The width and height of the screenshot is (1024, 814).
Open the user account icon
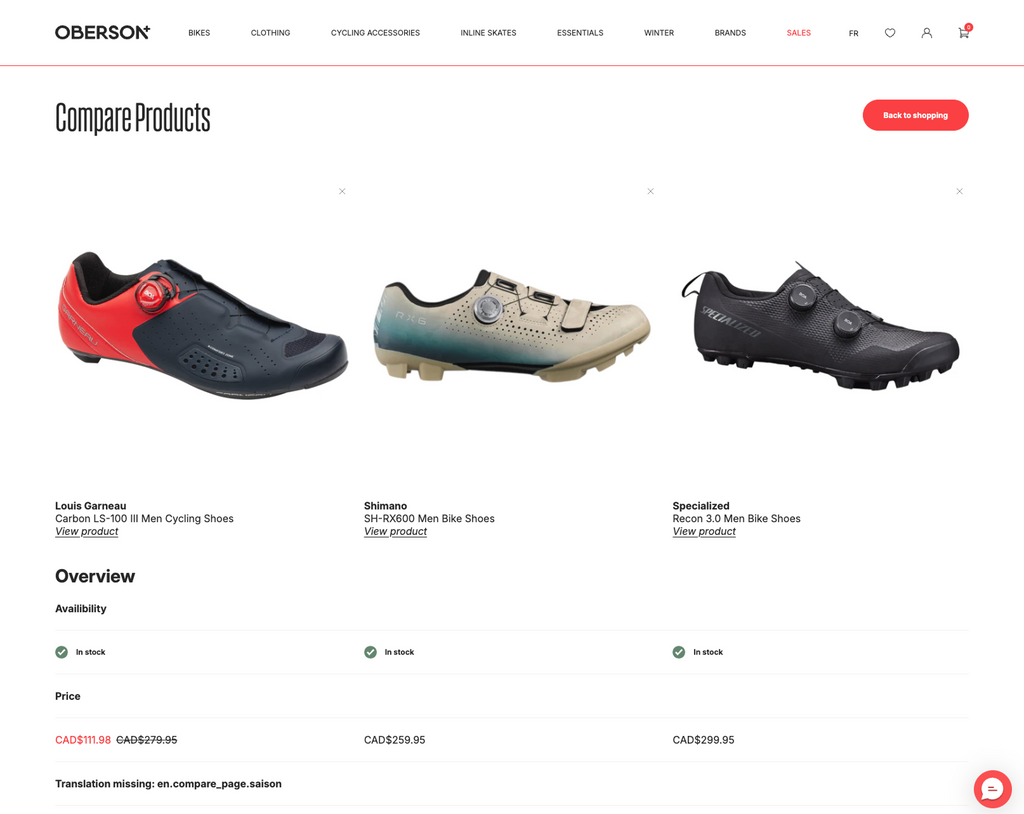[x=927, y=33]
